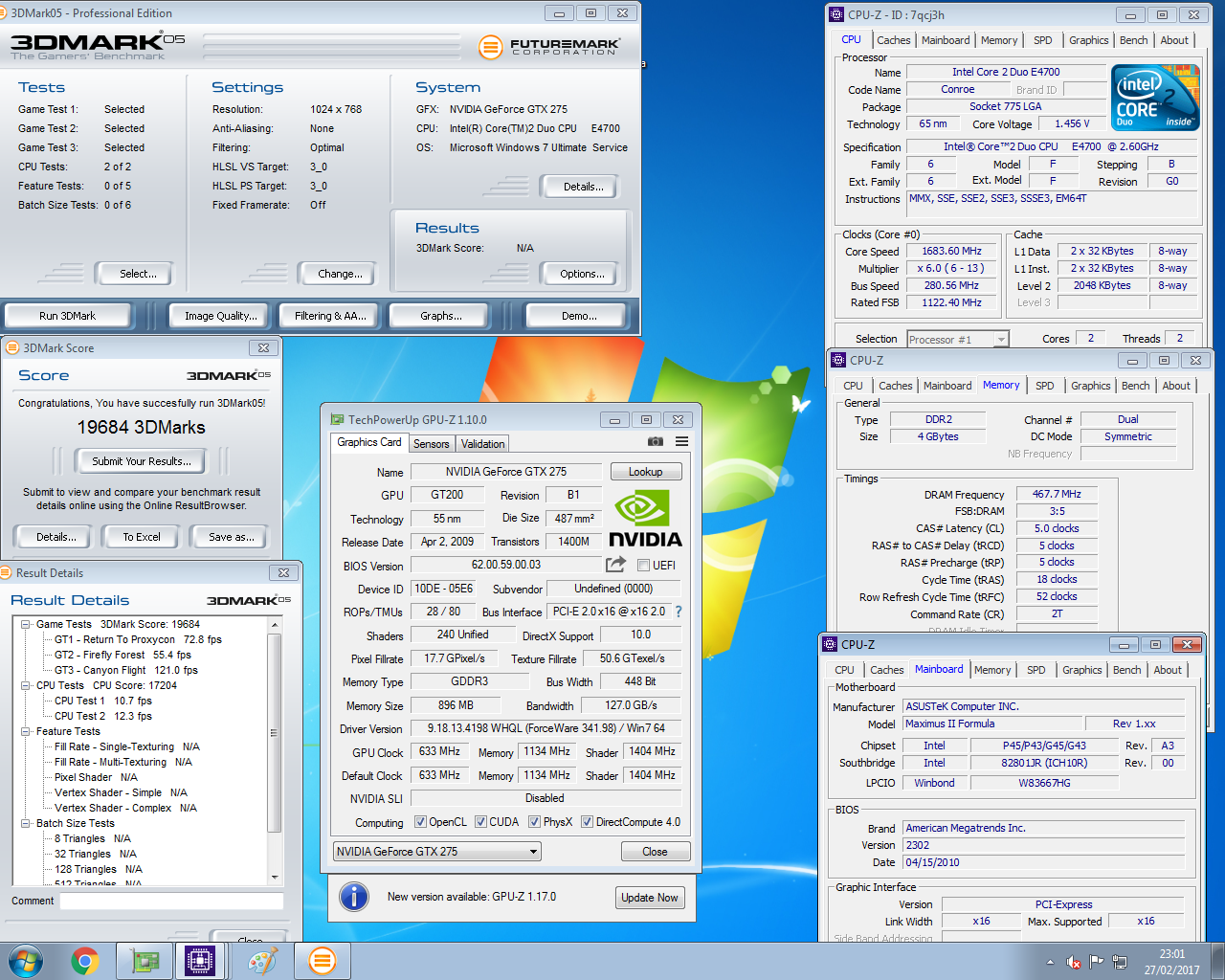Click the Change settings button in 3DMark05
Viewport: 1225px width, 980px height.
tap(340, 274)
